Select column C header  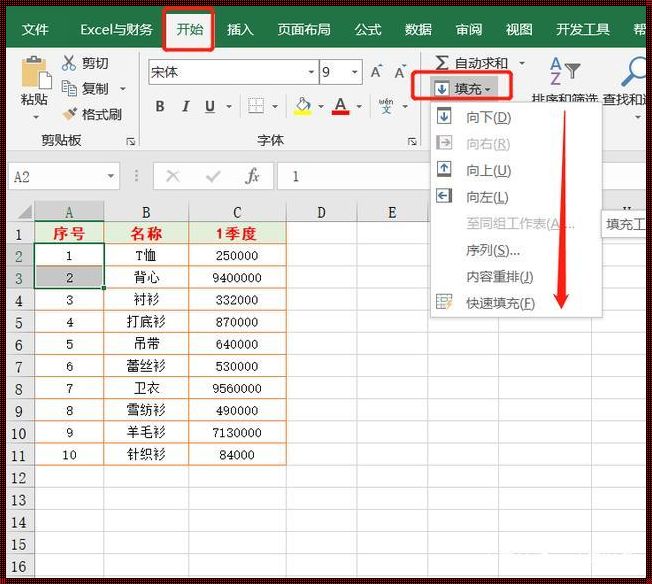[x=237, y=212]
